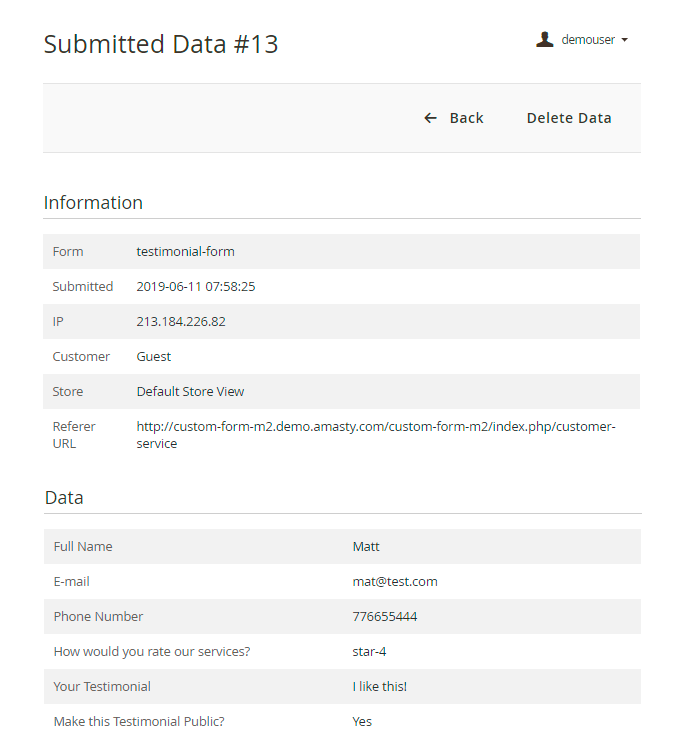Click the Full Name value Matt
The height and width of the screenshot is (749, 684).
pyautogui.click(x=366, y=547)
